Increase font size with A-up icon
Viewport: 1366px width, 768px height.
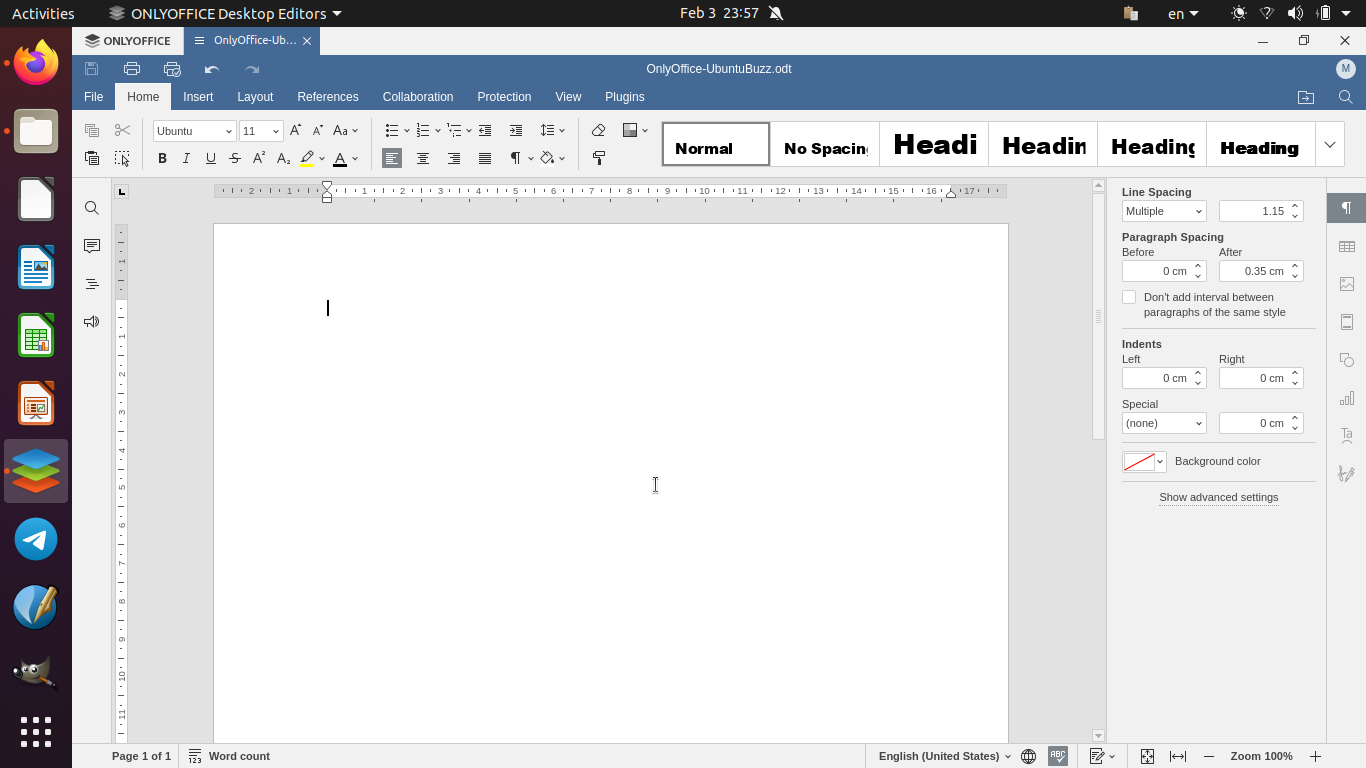coord(295,130)
